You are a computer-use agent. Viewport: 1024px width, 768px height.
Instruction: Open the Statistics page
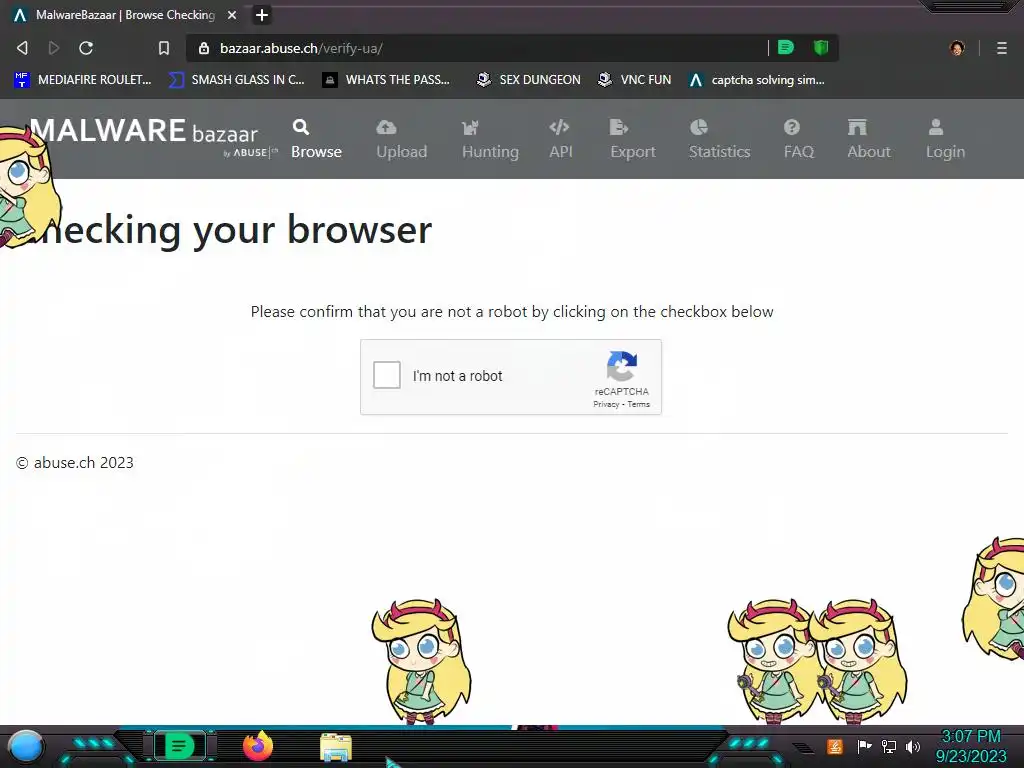(719, 138)
